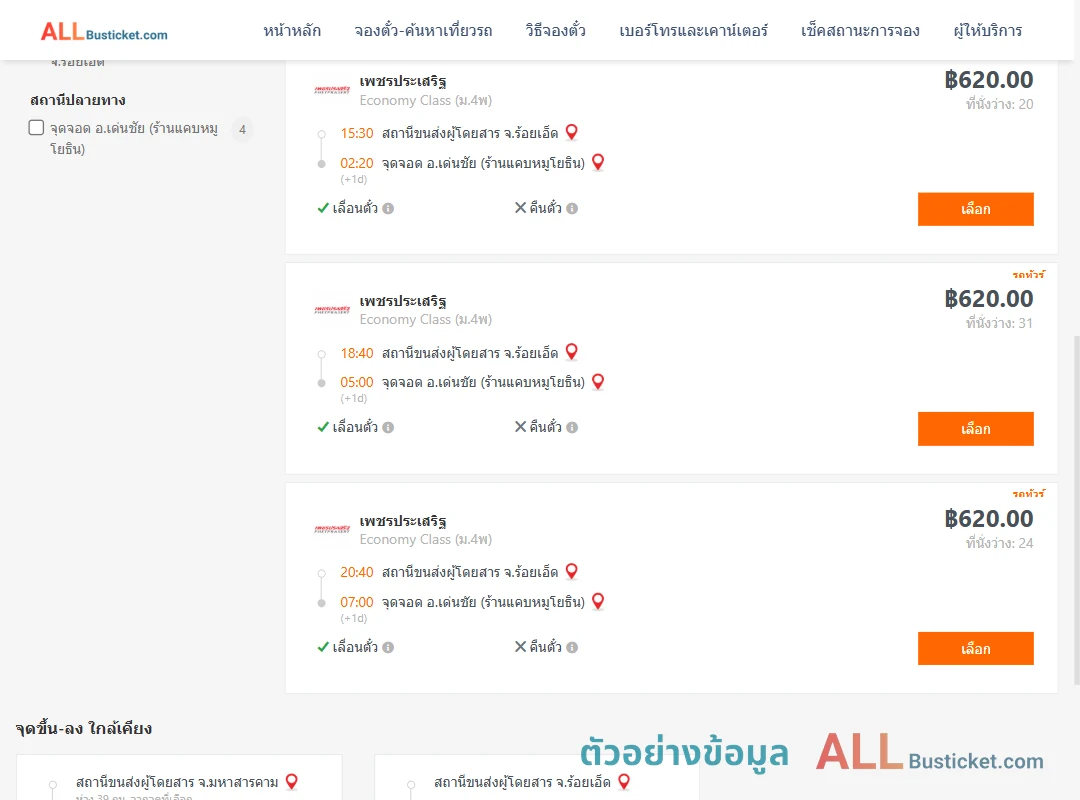Click the 18:40 departure time text
The width and height of the screenshot is (1080, 800).
tap(357, 353)
